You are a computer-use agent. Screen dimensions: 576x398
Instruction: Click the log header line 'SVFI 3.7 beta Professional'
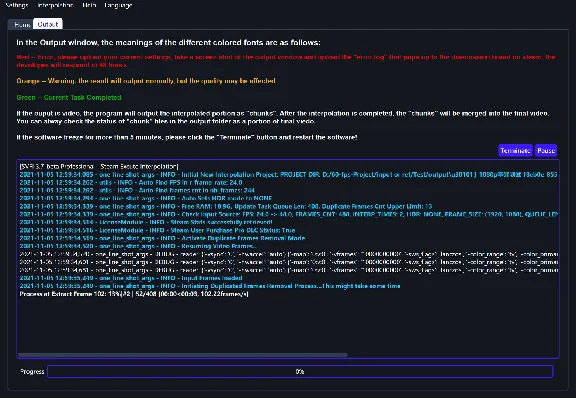(99, 166)
